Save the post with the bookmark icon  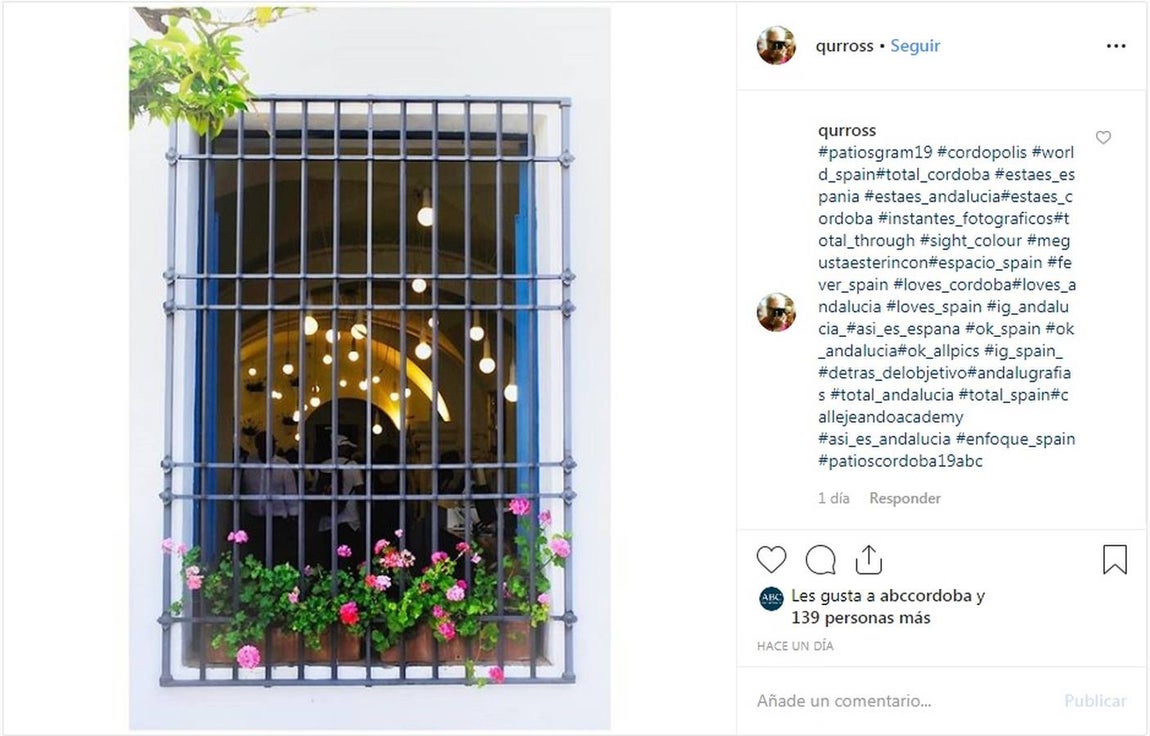pos(1115,559)
